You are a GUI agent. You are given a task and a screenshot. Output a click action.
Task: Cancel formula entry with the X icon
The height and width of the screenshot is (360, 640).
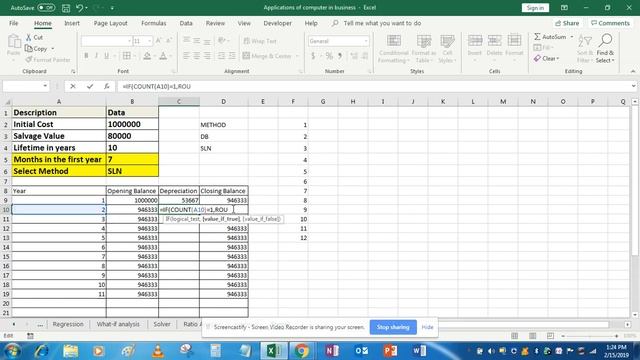click(x=73, y=86)
